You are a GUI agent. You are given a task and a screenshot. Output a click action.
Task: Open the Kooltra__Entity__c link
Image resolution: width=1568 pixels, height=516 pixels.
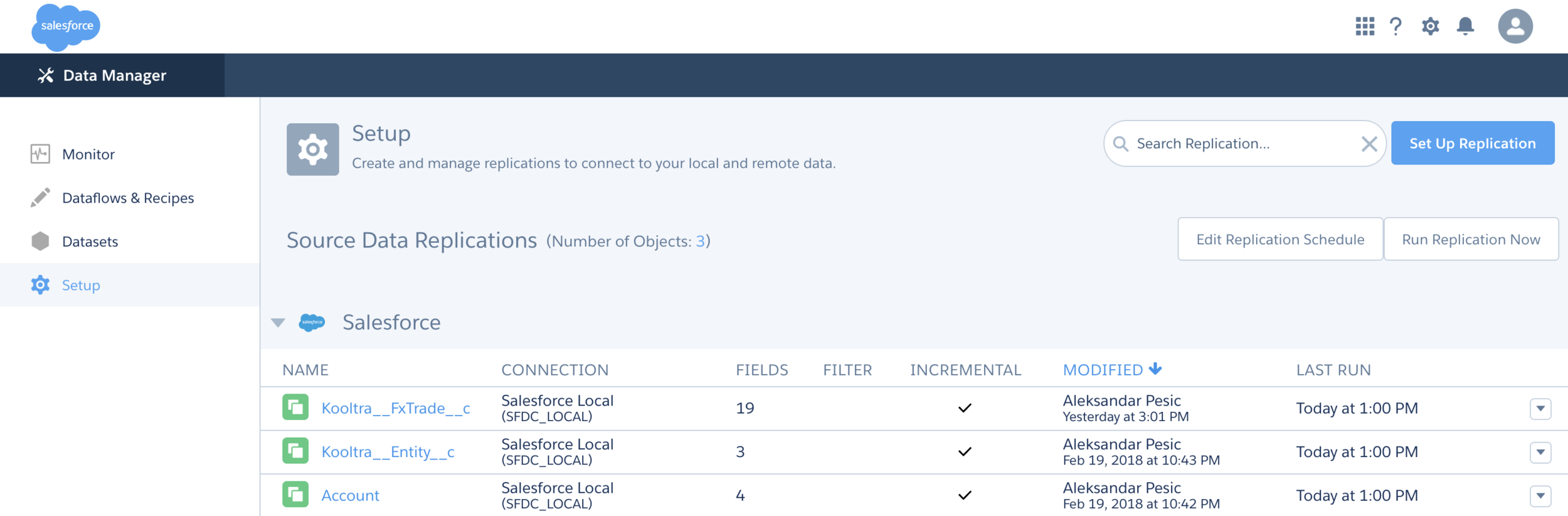tap(388, 452)
